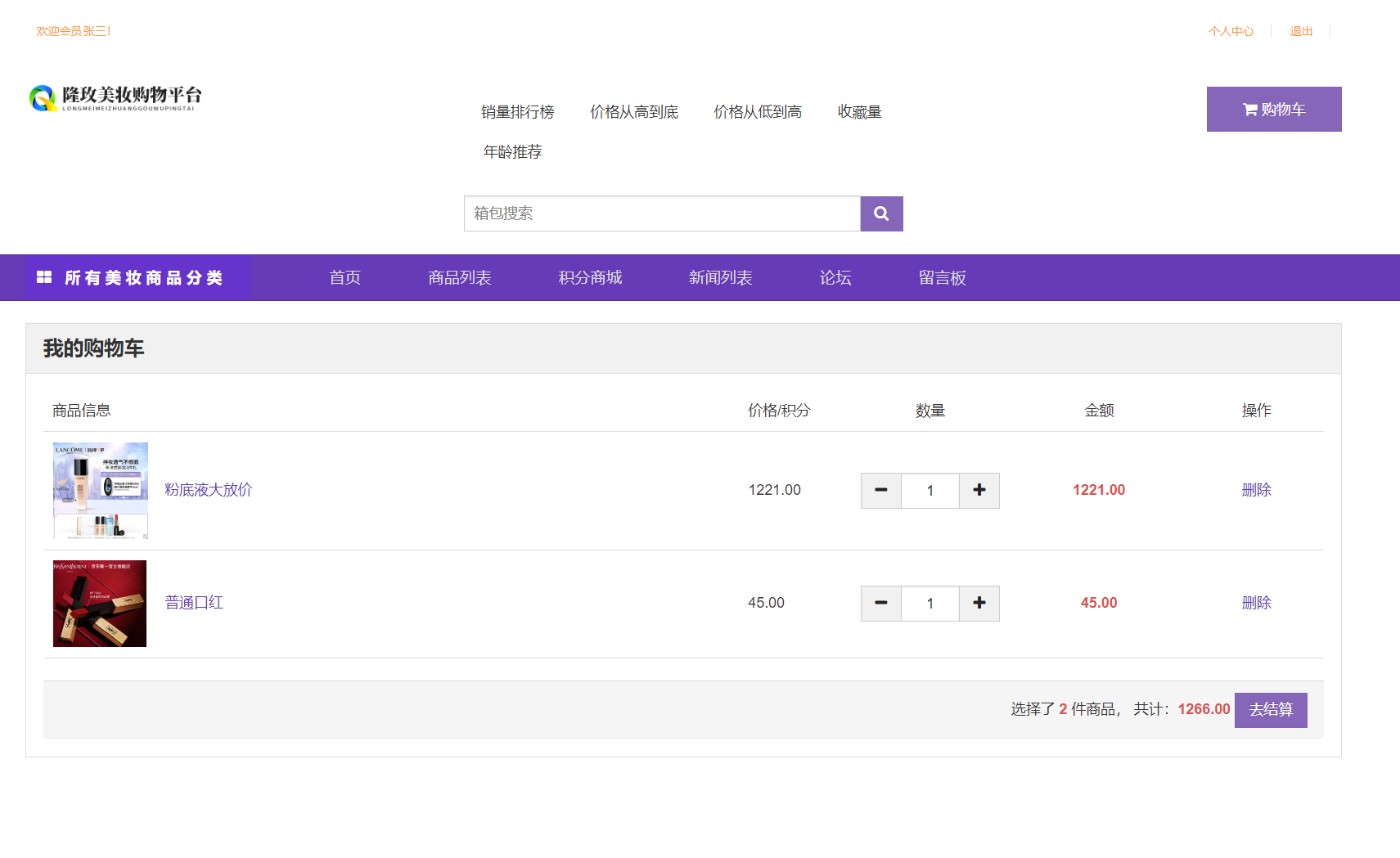Open the 首页 navigation tab
Image resolution: width=1400 pixels, height=858 pixels.
[x=344, y=278]
